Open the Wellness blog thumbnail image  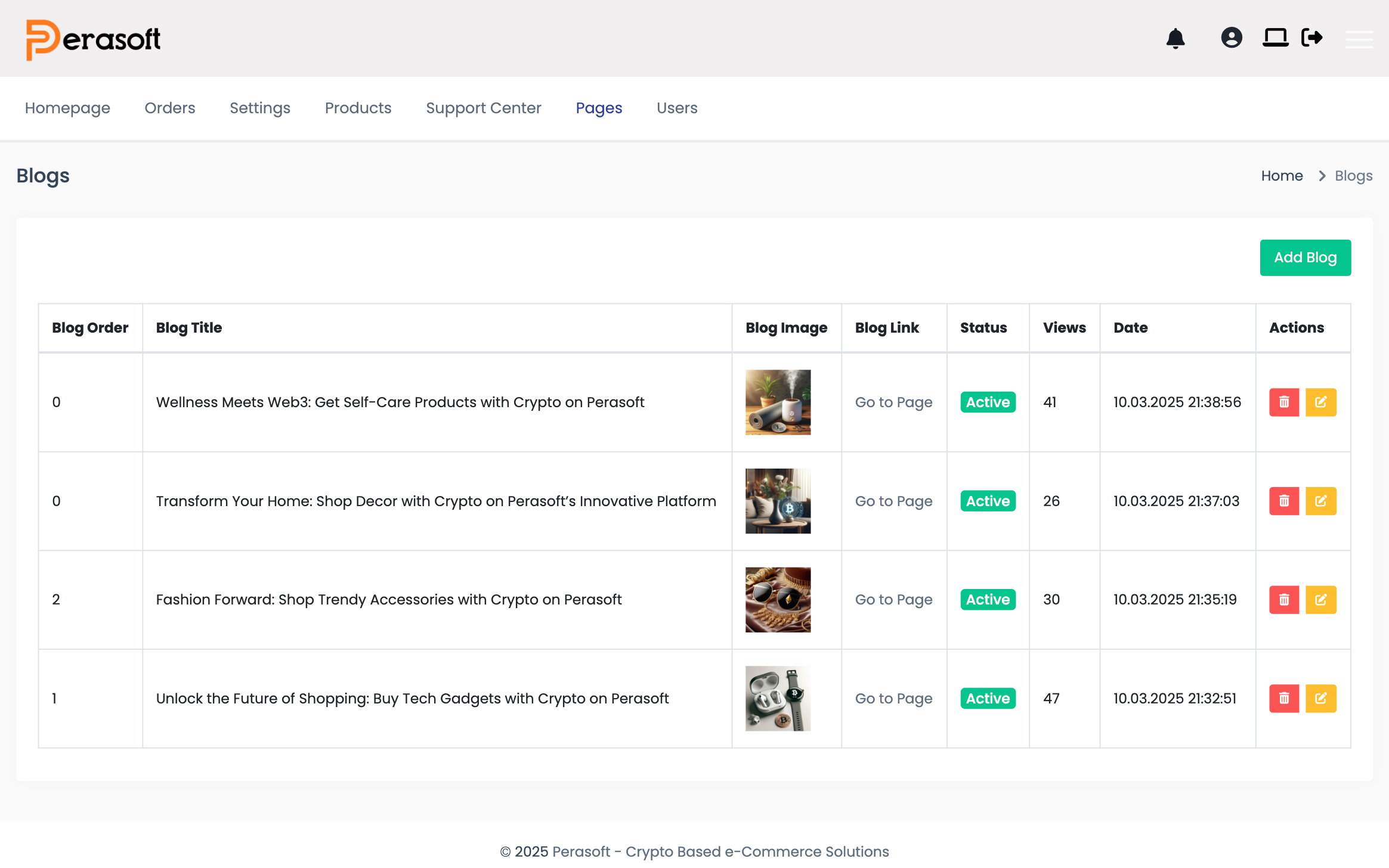point(778,402)
